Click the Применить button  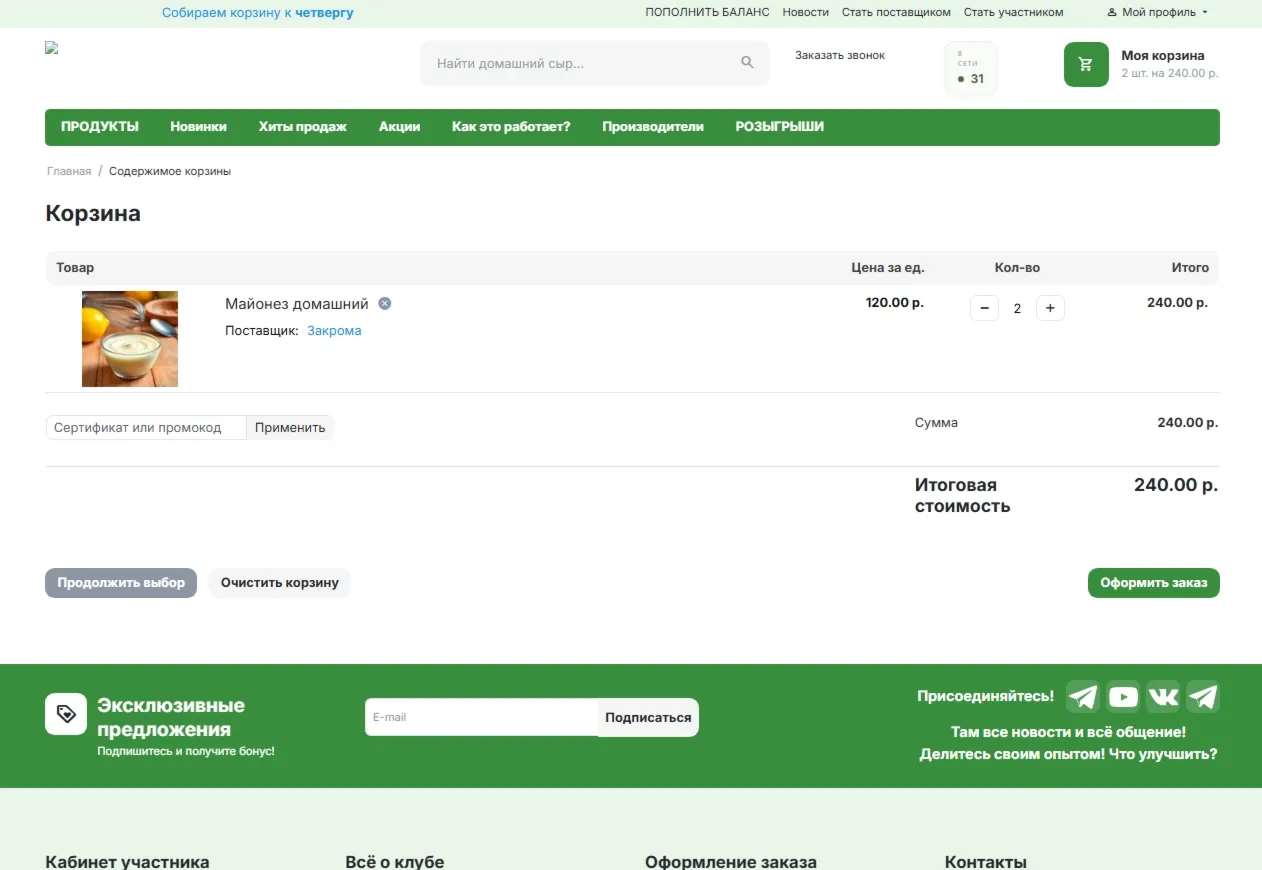(290, 427)
